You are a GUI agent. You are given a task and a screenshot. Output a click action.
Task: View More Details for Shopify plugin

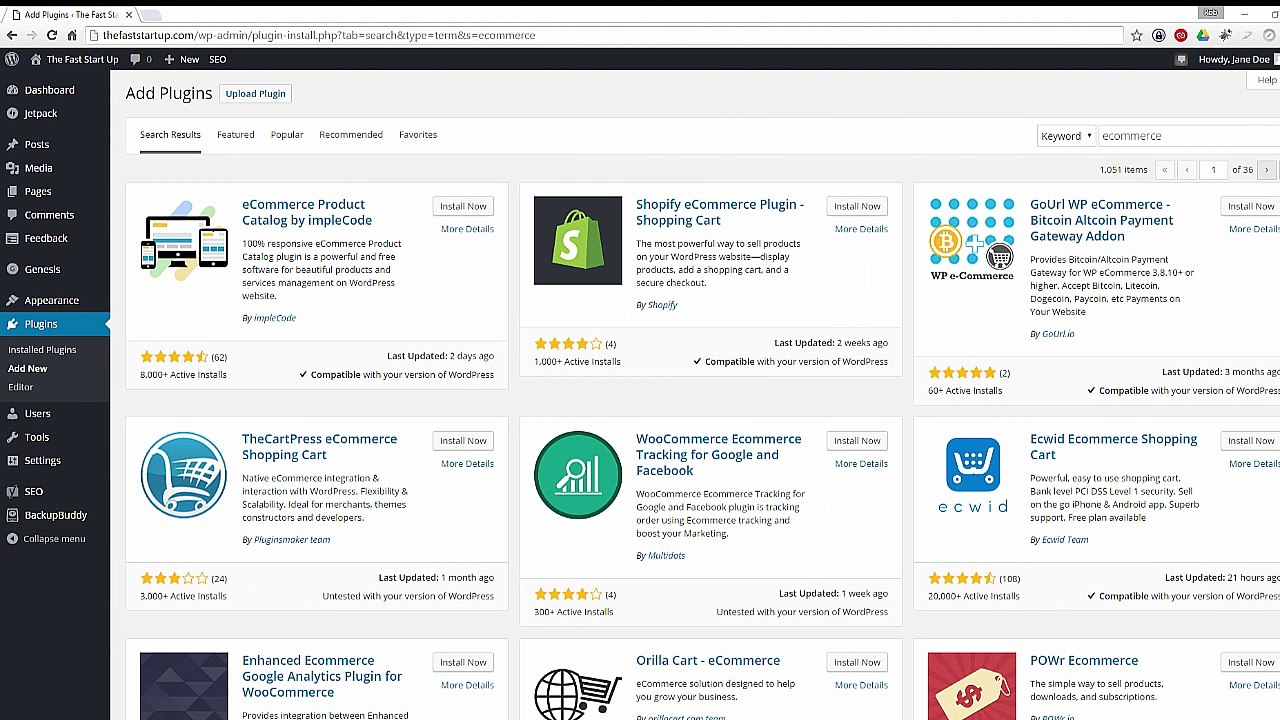[x=861, y=229]
